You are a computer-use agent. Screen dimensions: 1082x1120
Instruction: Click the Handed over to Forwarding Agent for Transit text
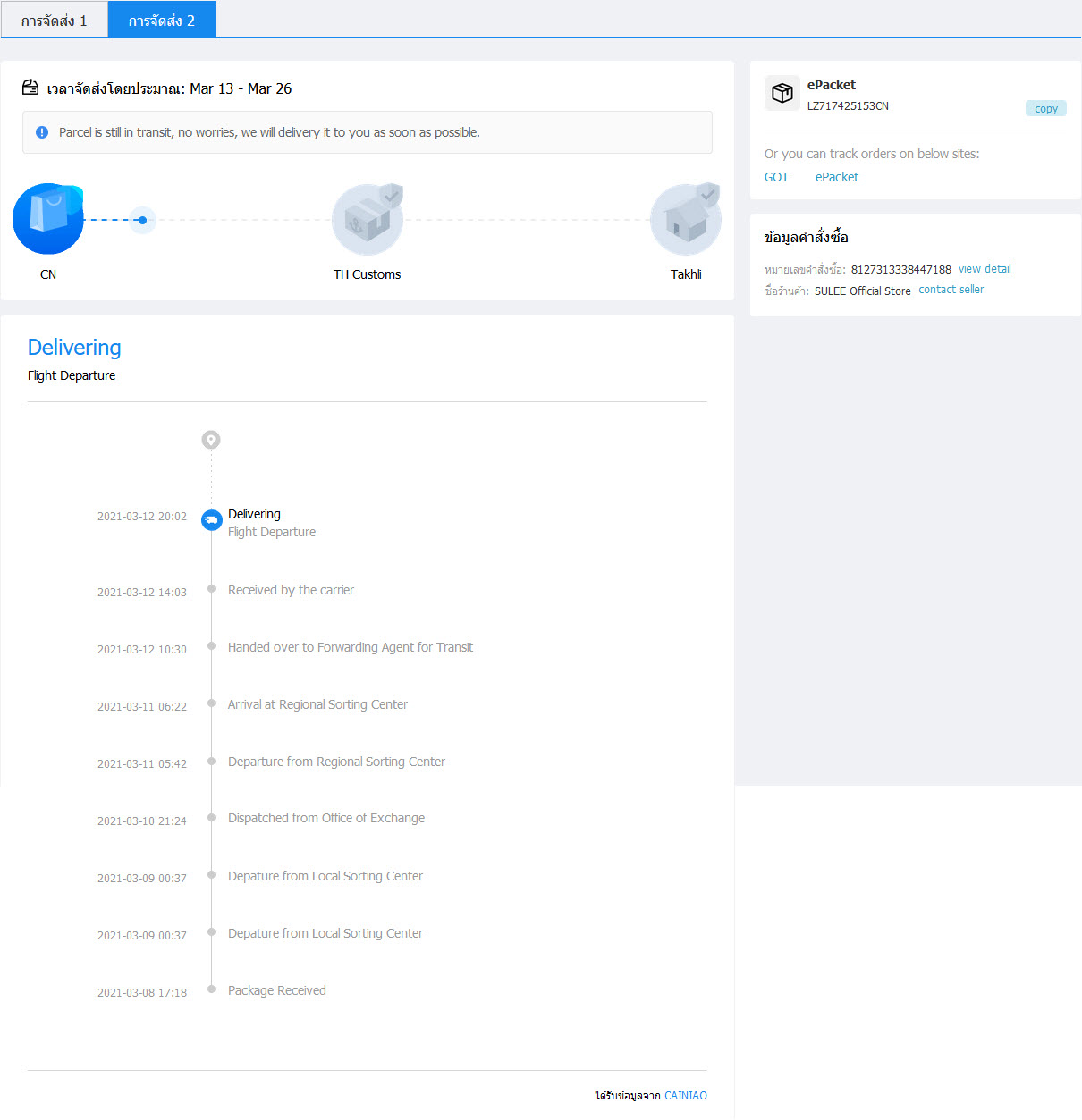[351, 647]
